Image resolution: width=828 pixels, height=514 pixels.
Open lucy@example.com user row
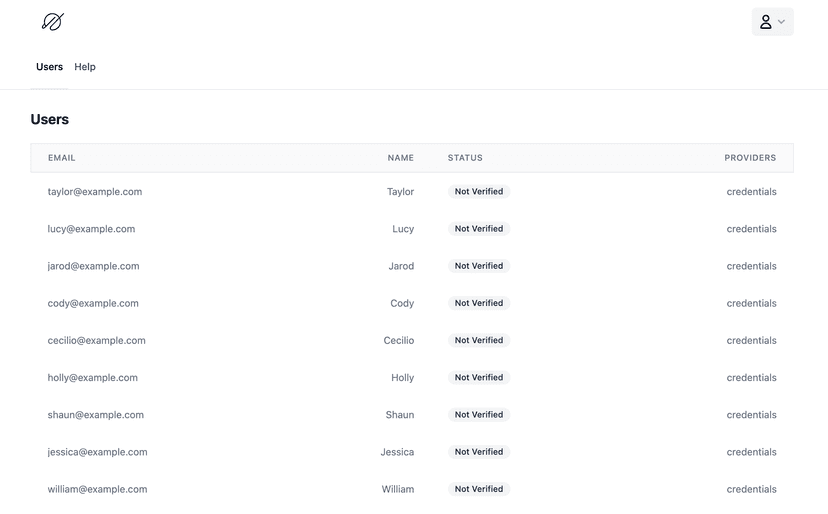pos(412,229)
